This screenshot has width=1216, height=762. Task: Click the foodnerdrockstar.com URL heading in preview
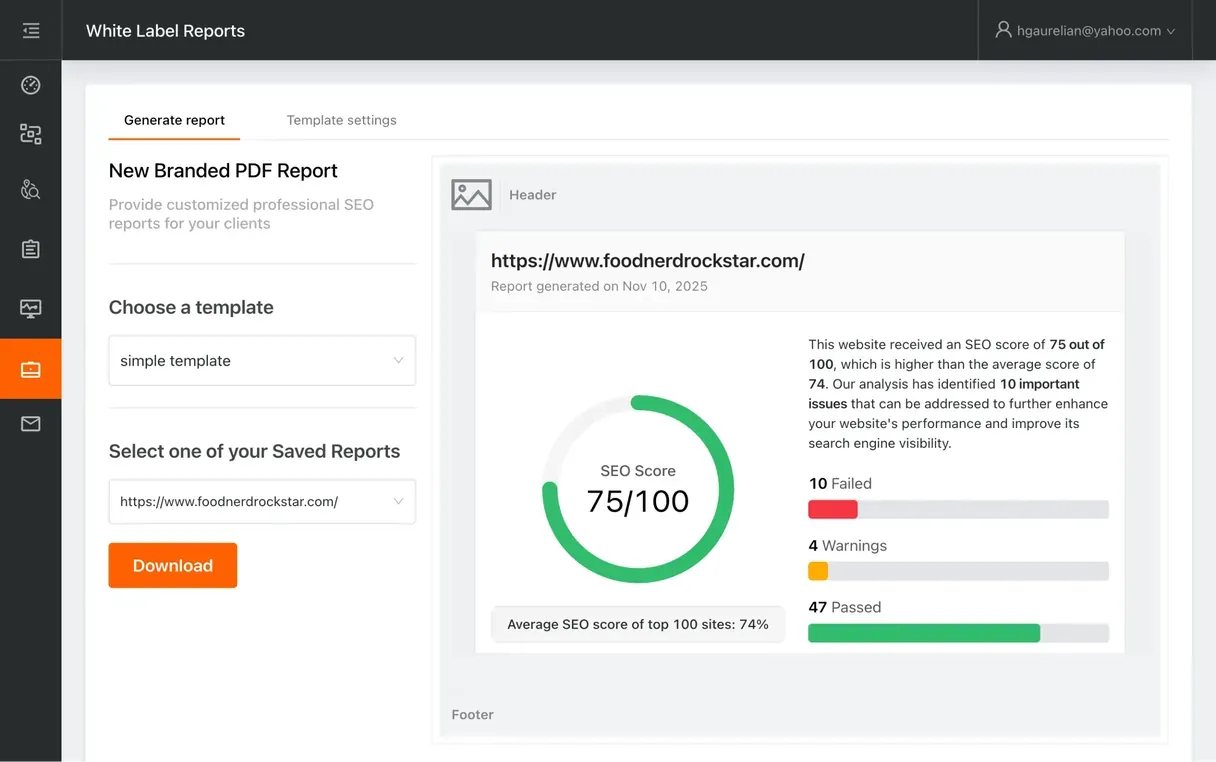[x=647, y=261]
